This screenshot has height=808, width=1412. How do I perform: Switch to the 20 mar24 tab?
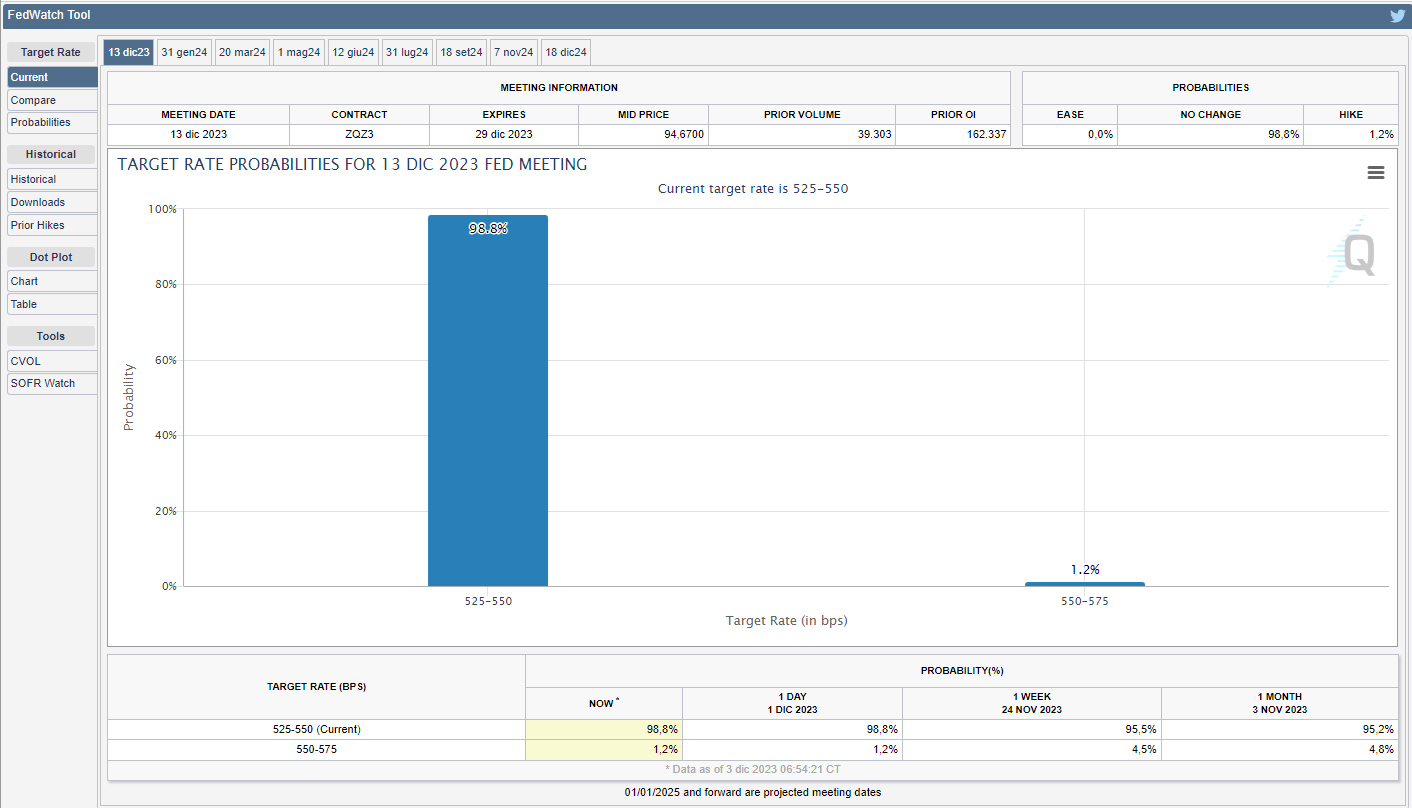click(242, 52)
